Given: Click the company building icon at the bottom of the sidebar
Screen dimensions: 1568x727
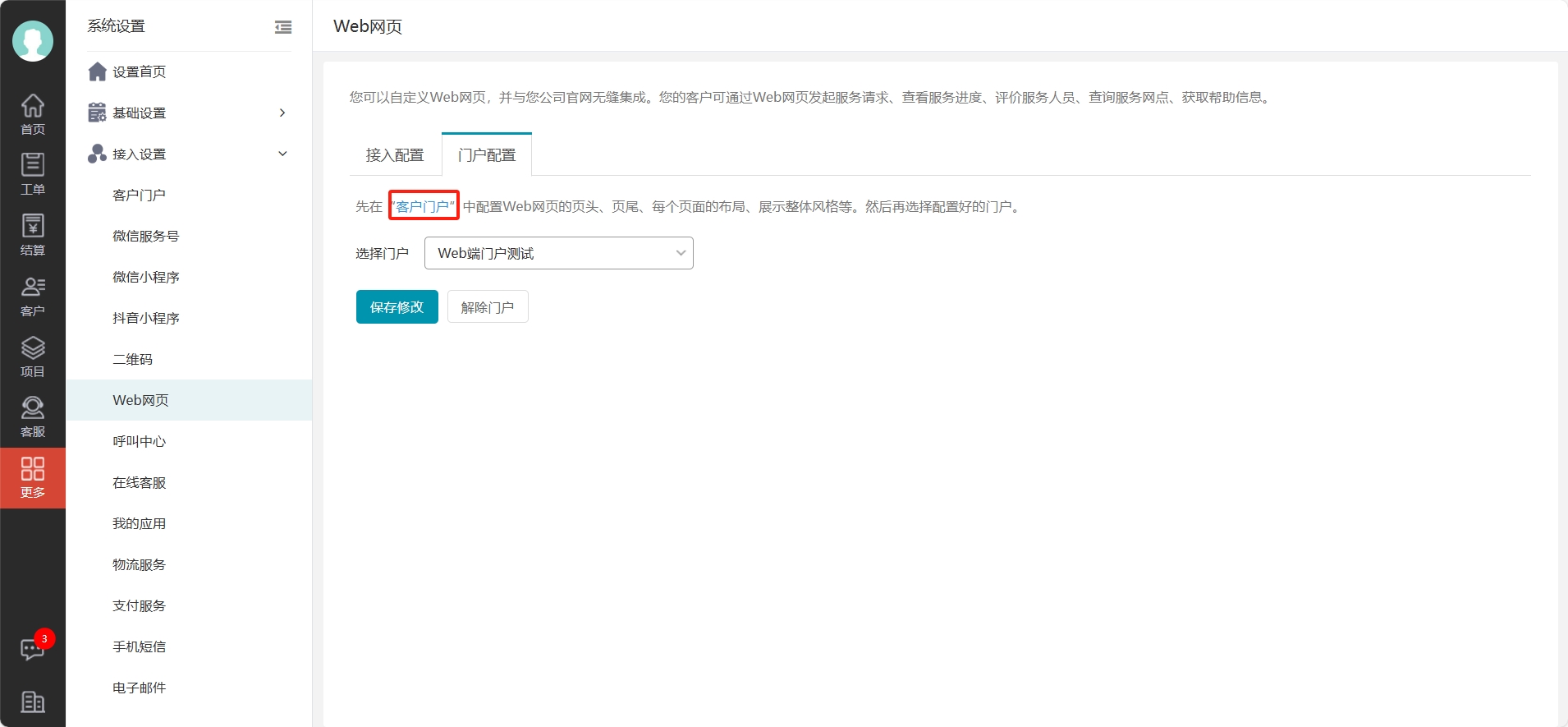Looking at the screenshot, I should pyautogui.click(x=33, y=702).
